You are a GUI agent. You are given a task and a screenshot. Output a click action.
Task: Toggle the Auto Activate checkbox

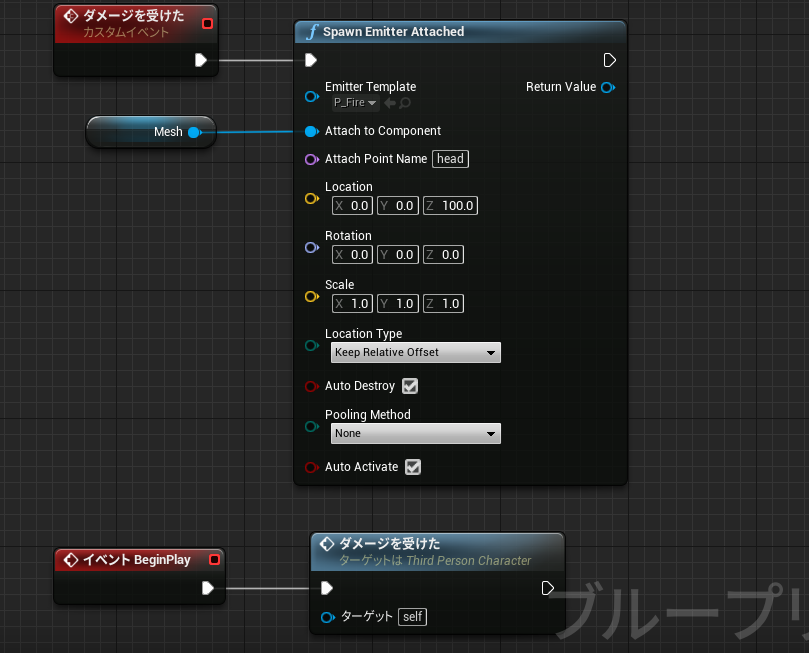(x=413, y=467)
